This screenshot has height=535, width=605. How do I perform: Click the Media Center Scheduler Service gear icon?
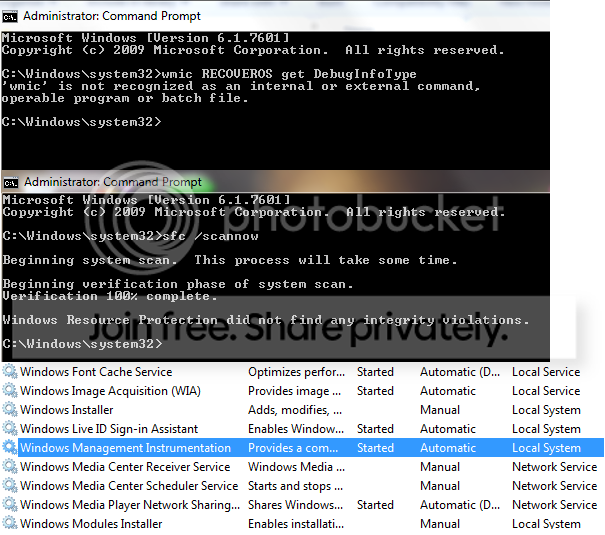[x=10, y=486]
